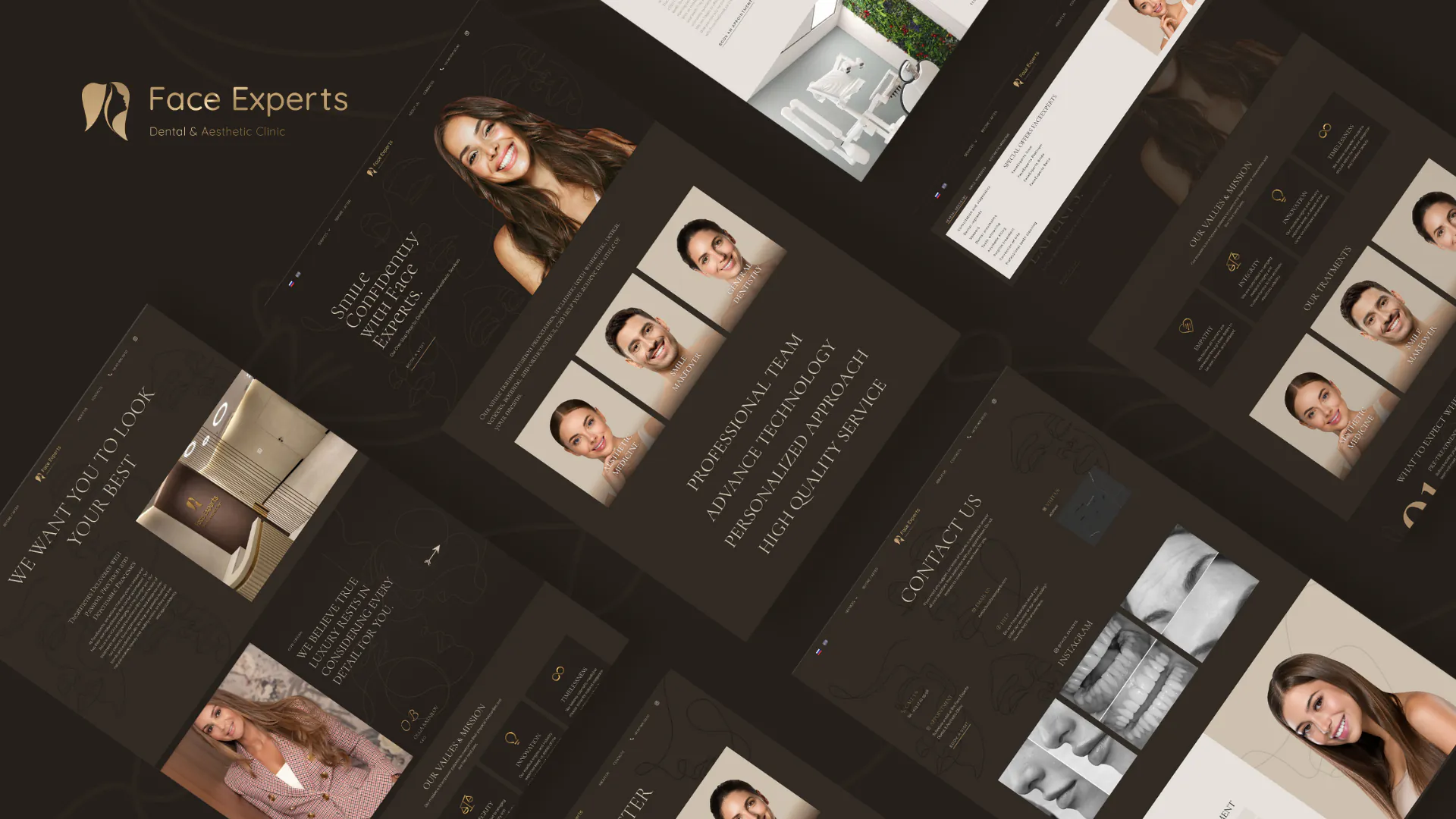Select Russian flag on Contact Us page
This screenshot has height=819, width=1456.
pyautogui.click(x=818, y=652)
